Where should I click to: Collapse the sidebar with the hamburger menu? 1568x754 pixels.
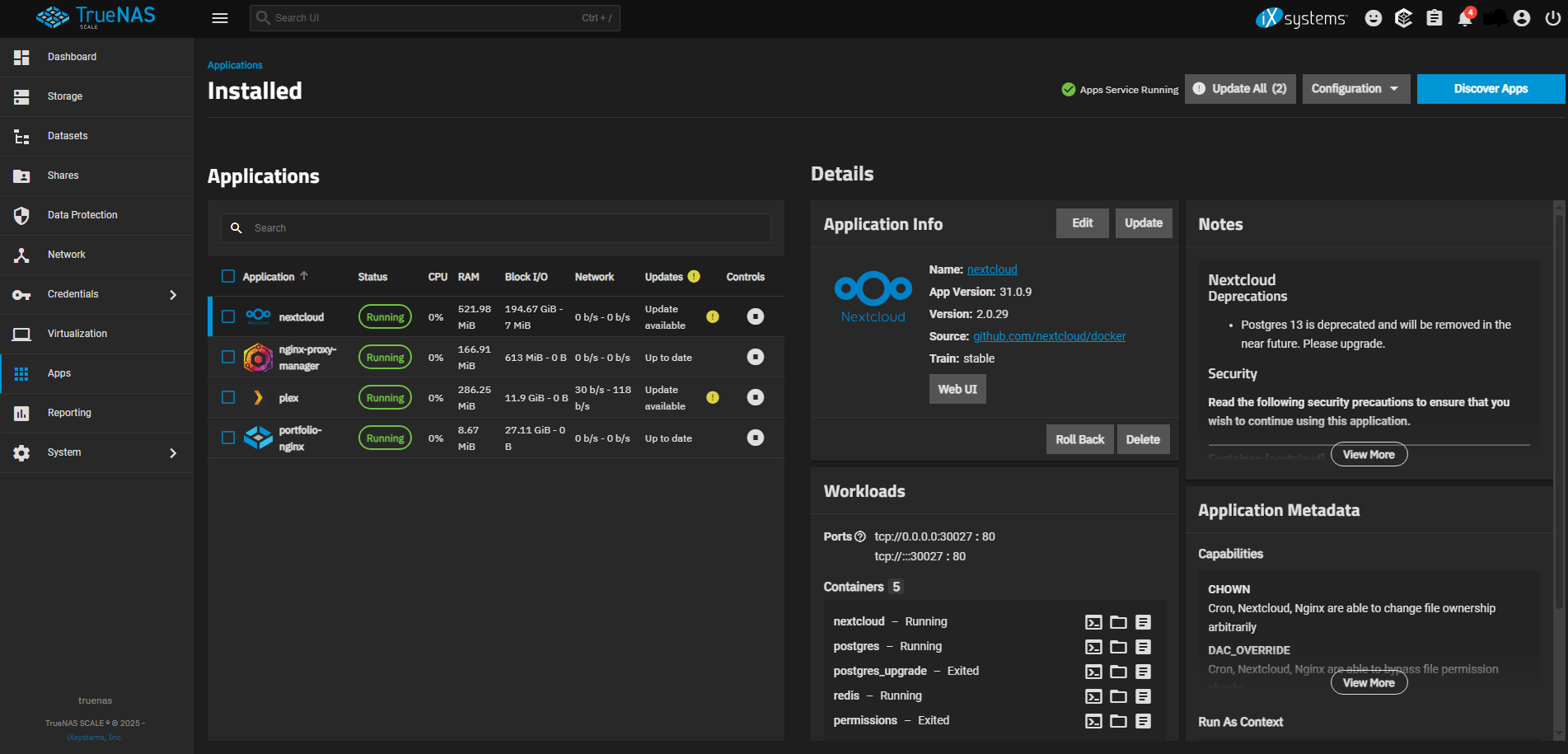click(219, 17)
